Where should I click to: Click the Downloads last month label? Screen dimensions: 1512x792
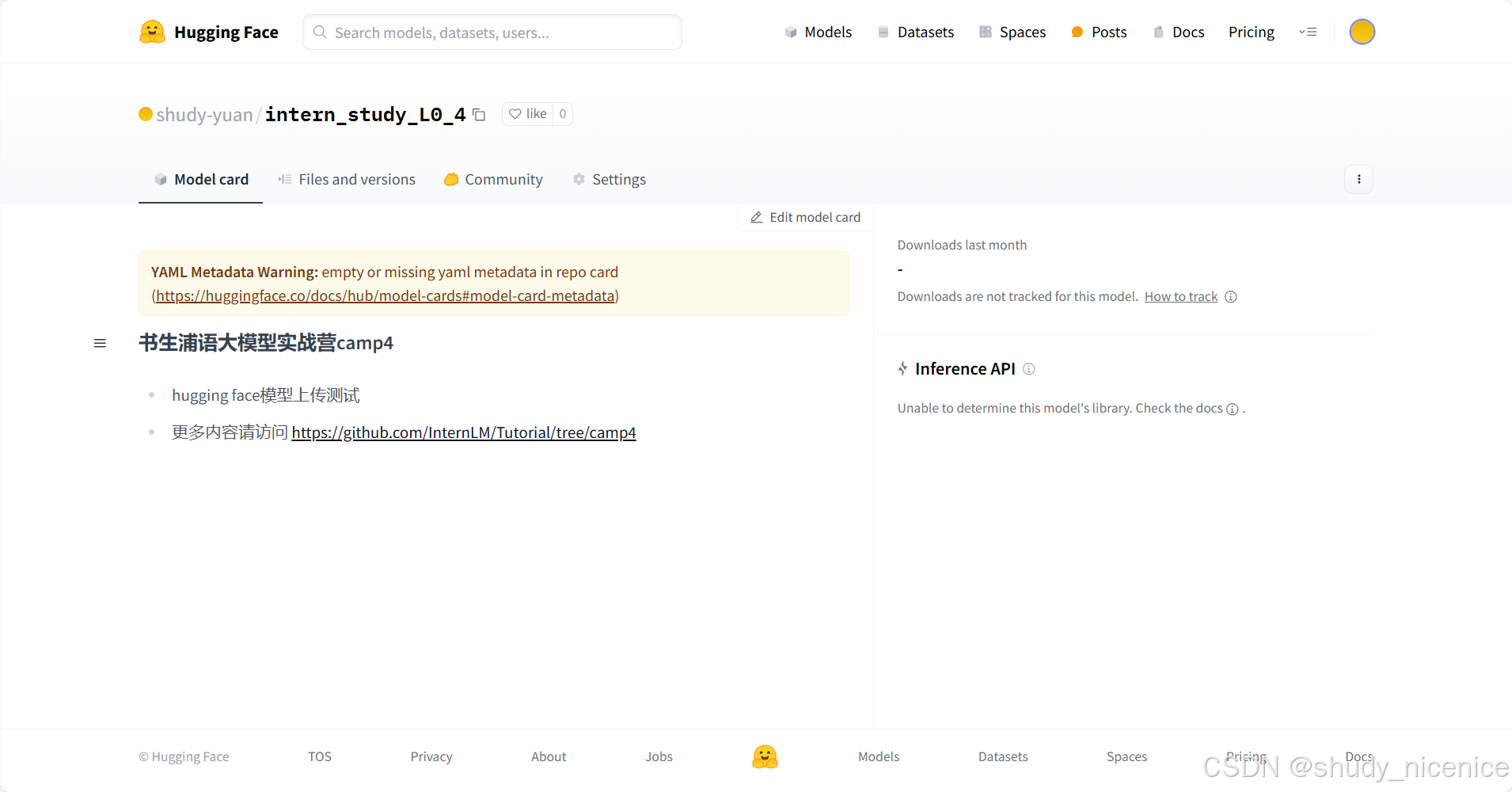click(962, 246)
